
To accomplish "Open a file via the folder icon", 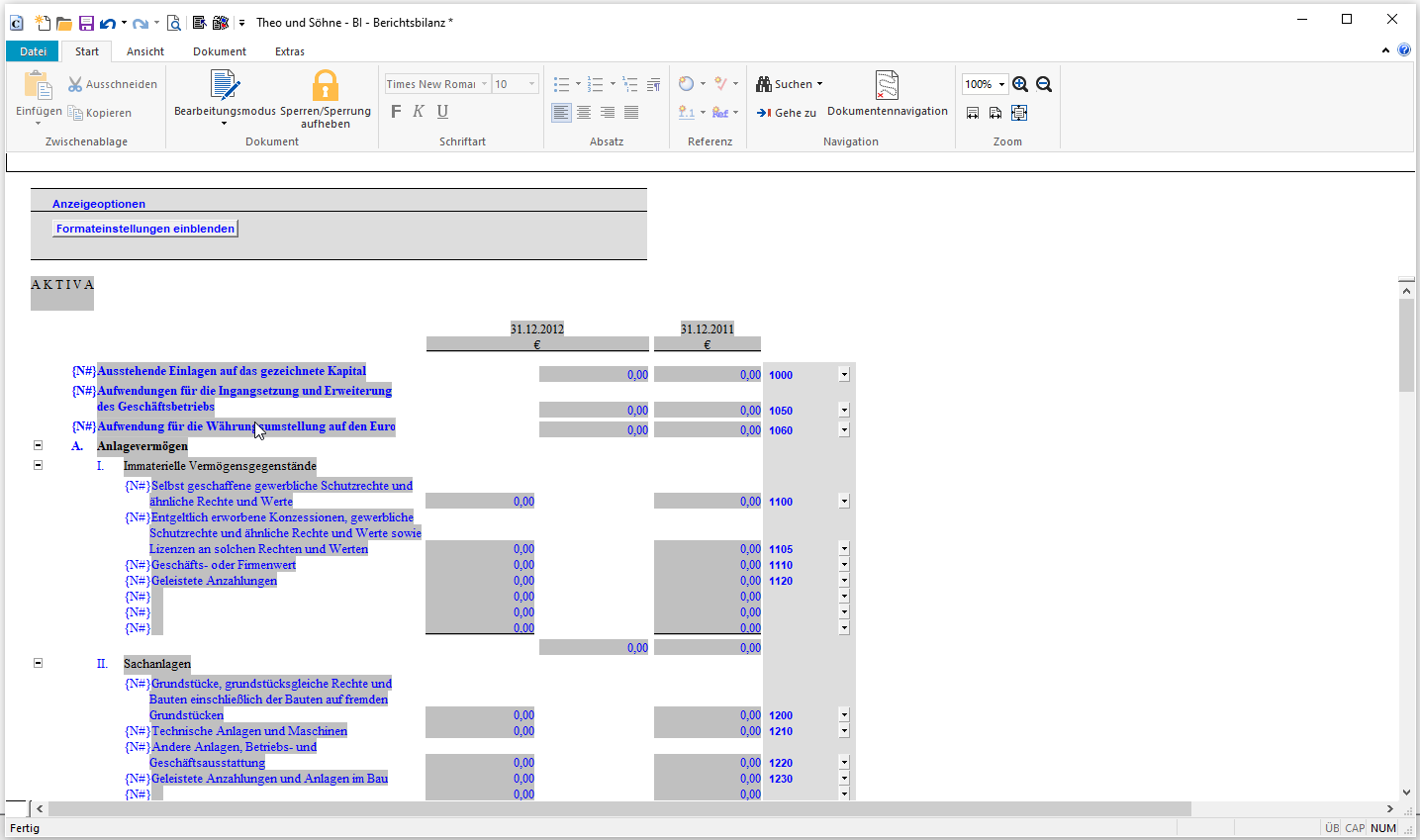I will click(64, 23).
